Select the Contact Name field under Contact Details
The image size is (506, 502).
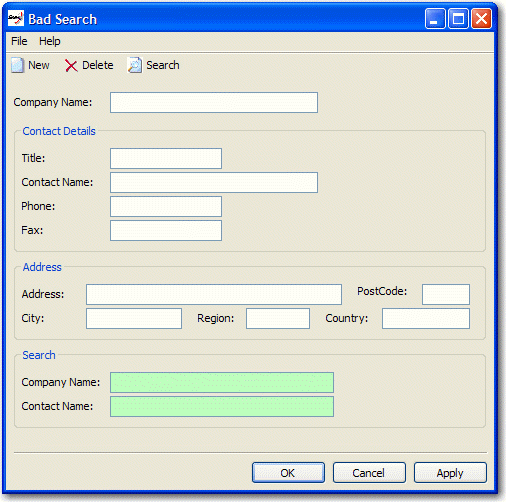(214, 183)
